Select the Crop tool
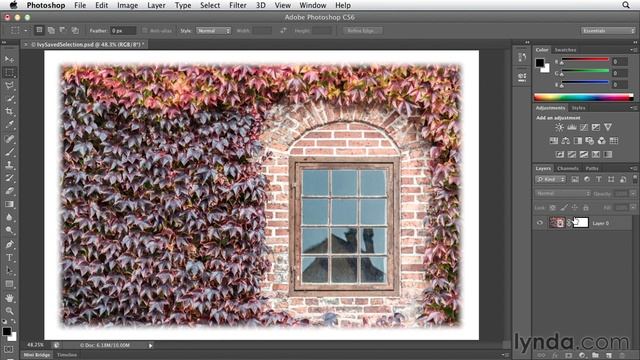The image size is (640, 360). point(9,111)
